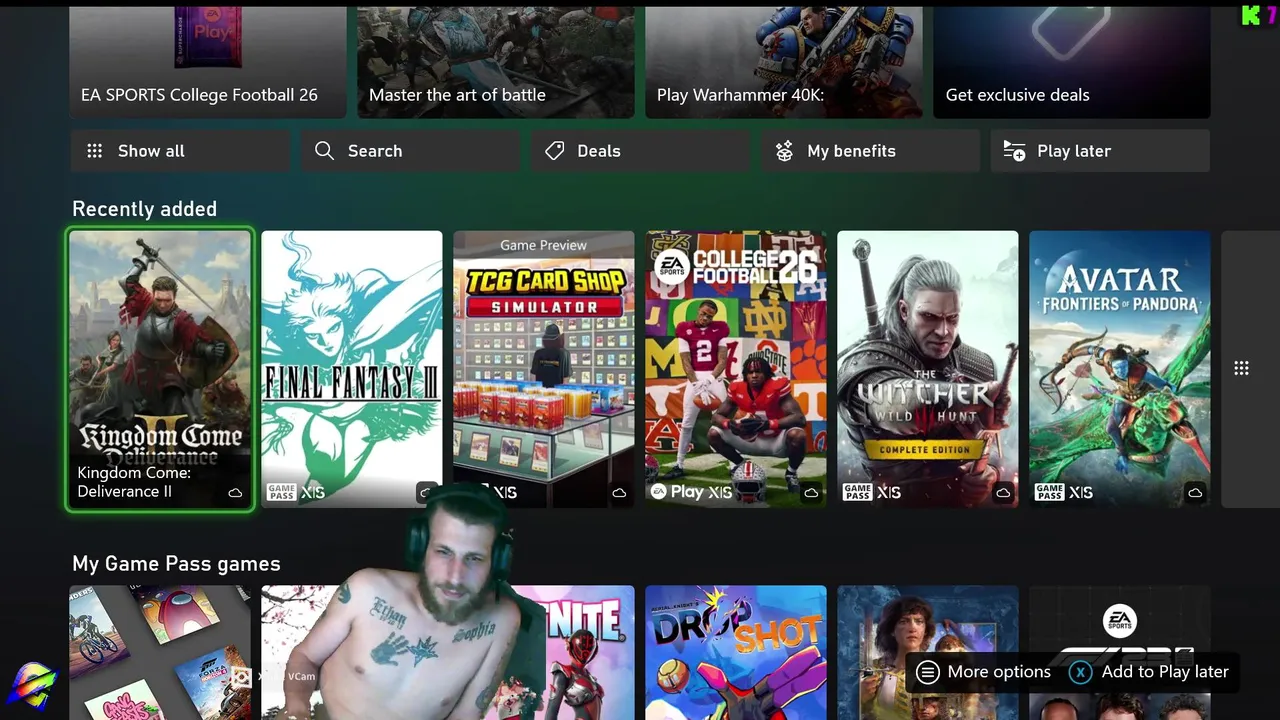Click the magnifier icon in Search
The width and height of the screenshot is (1280, 720).
[x=324, y=151]
